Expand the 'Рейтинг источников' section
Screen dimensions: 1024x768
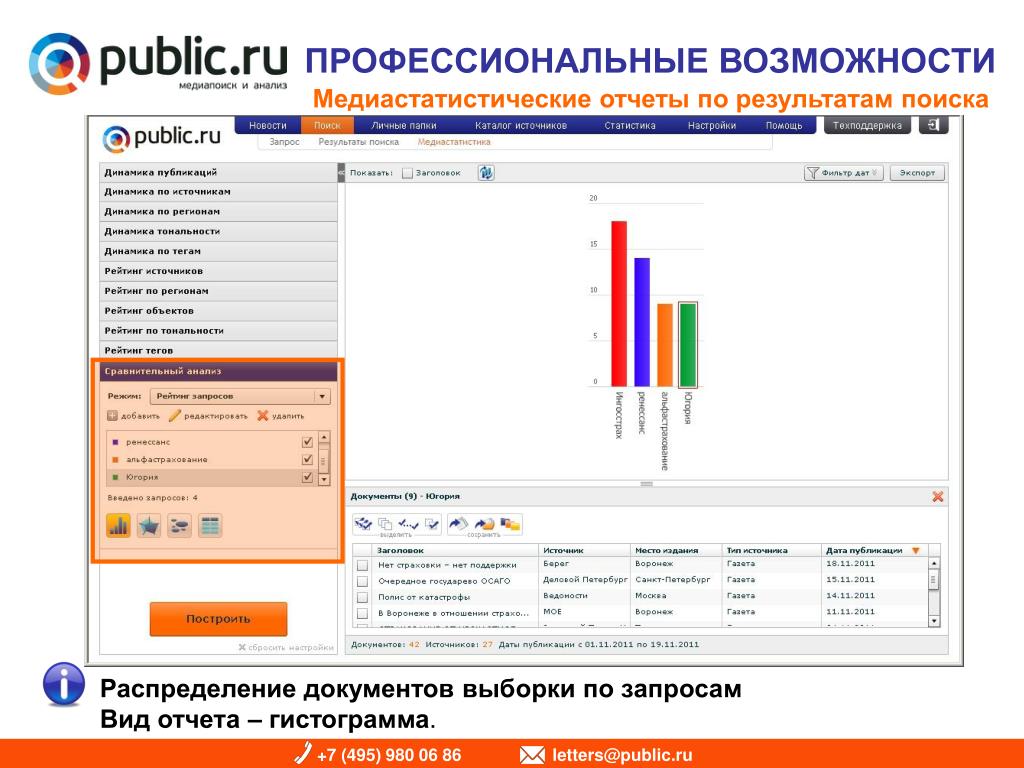click(x=218, y=271)
